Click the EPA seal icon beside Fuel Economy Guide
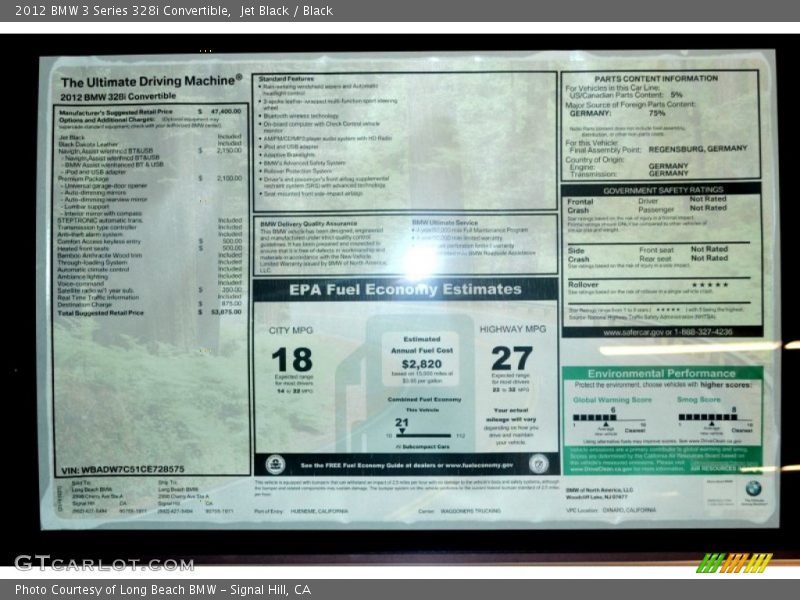Viewport: 800px width, 600px height. tap(275, 464)
